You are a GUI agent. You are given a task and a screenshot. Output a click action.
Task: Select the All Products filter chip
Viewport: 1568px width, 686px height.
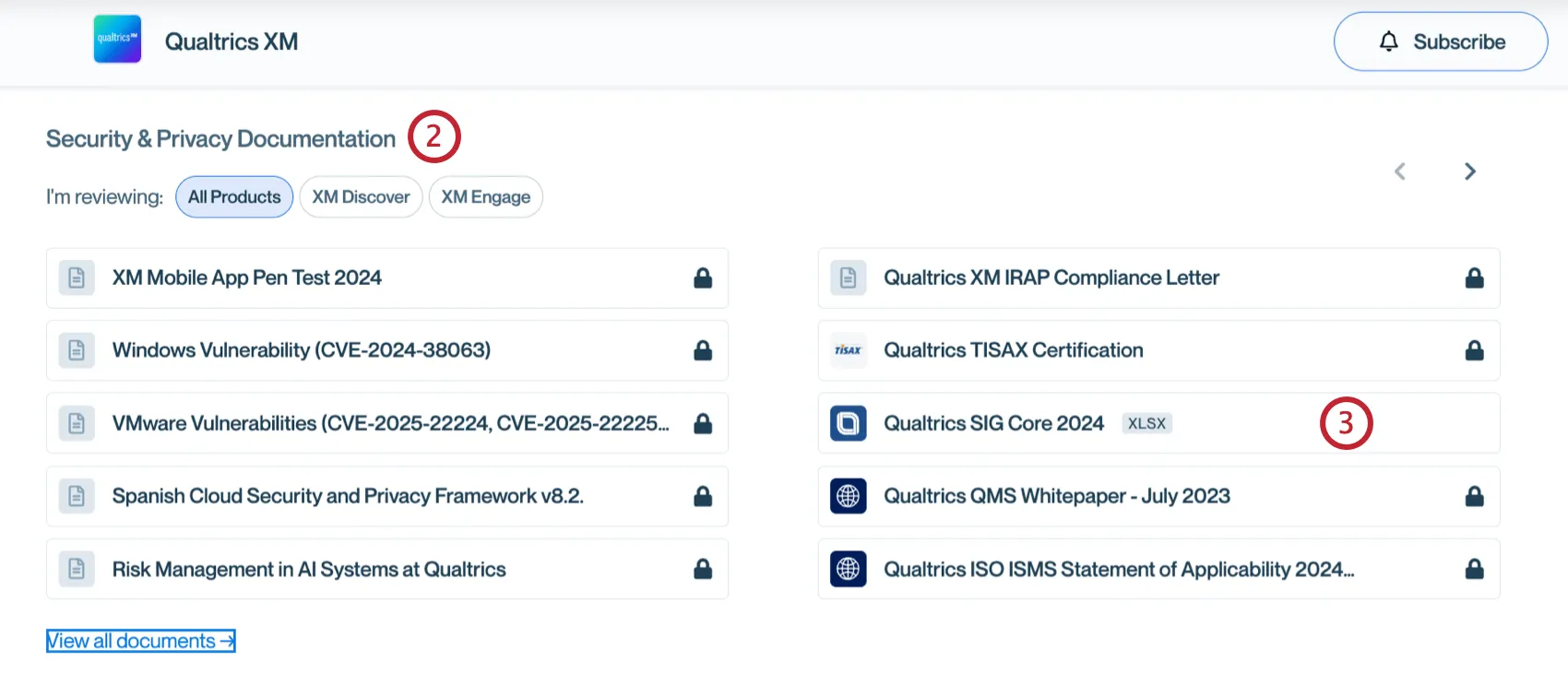click(x=234, y=197)
